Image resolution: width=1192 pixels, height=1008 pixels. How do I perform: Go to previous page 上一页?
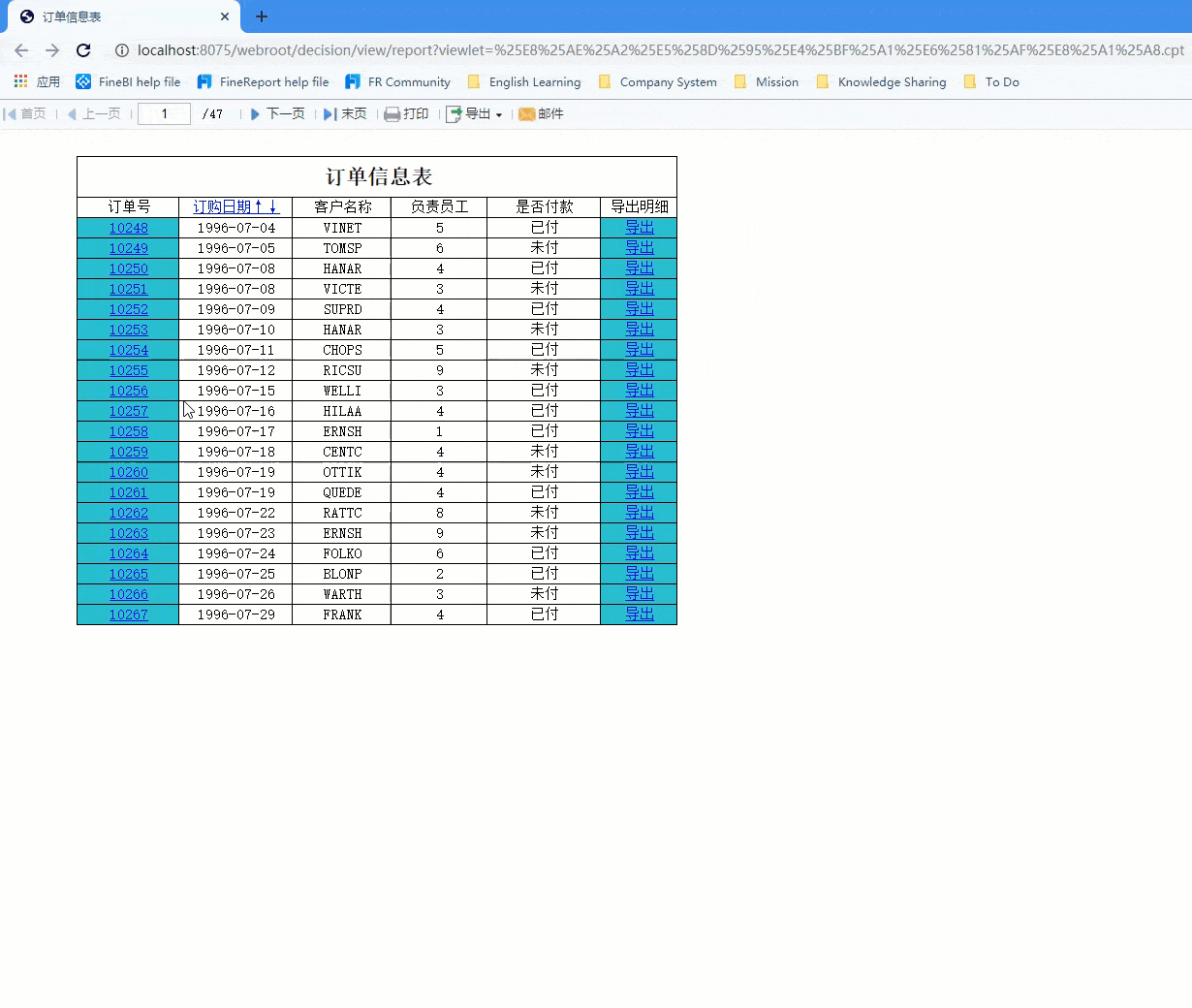click(x=94, y=113)
